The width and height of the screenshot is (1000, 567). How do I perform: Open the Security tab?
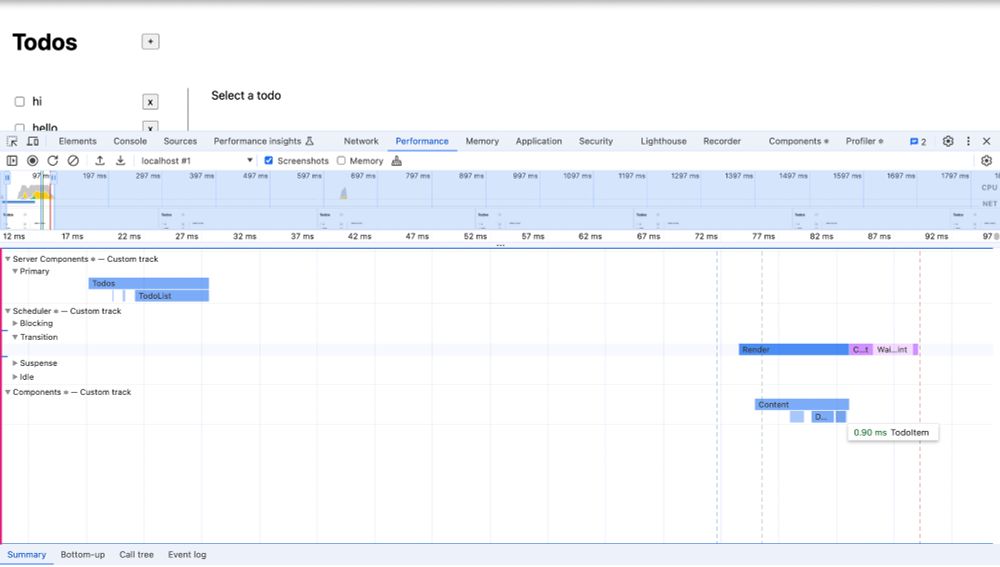(x=596, y=142)
